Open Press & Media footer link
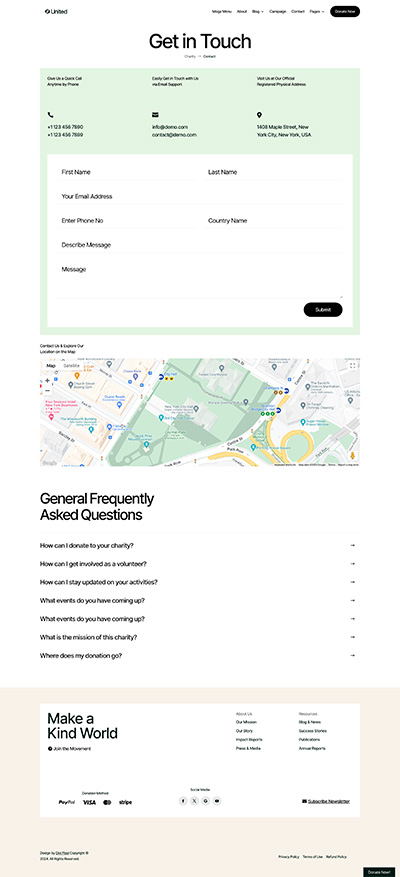This screenshot has width=400, height=877. click(x=248, y=748)
